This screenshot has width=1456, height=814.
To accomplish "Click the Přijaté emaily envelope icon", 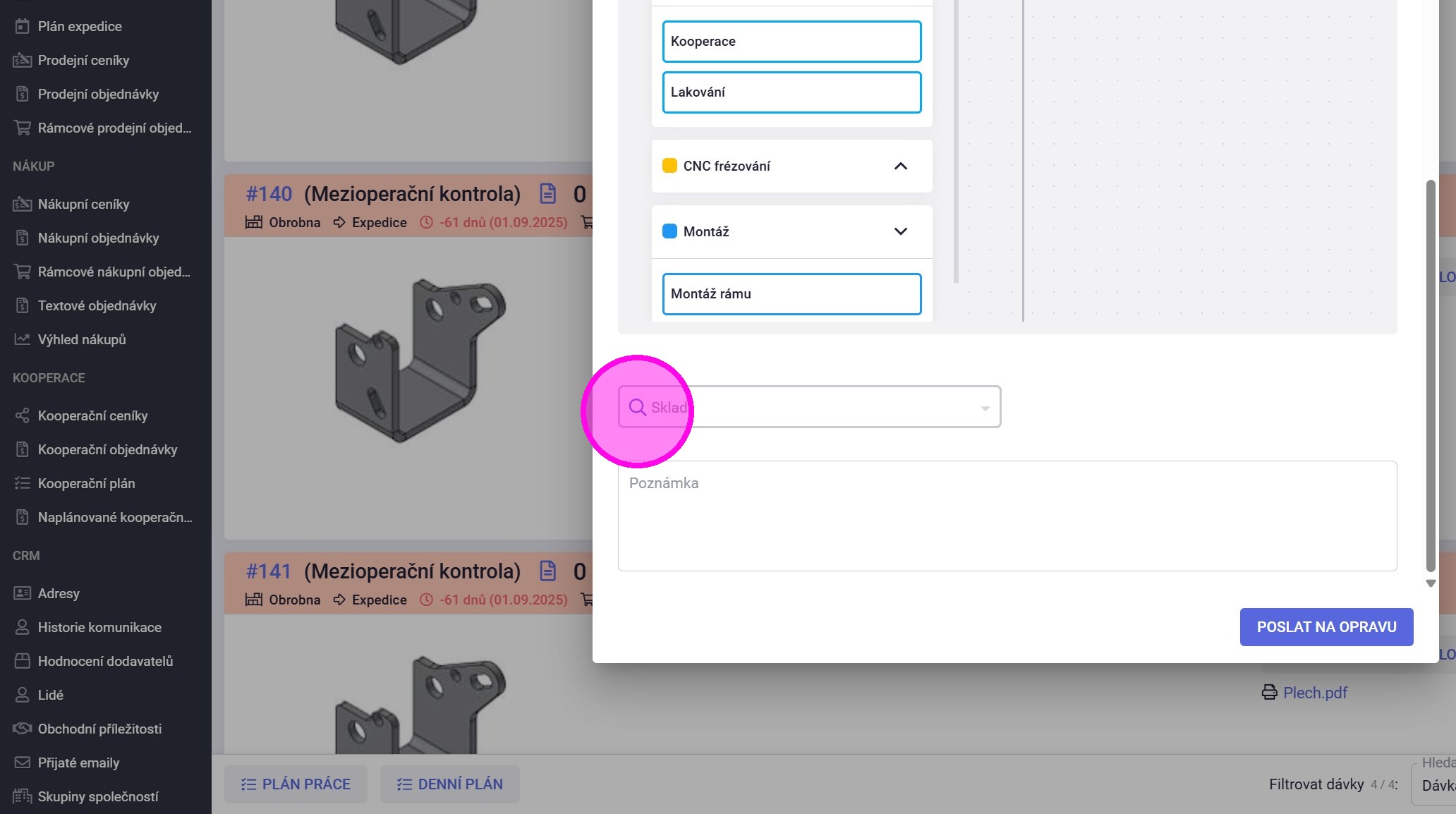I will point(22,763).
